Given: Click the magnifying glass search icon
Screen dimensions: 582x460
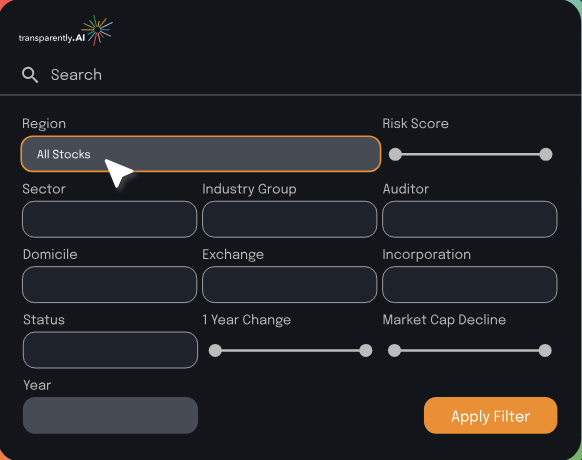Looking at the screenshot, I should click(30, 75).
